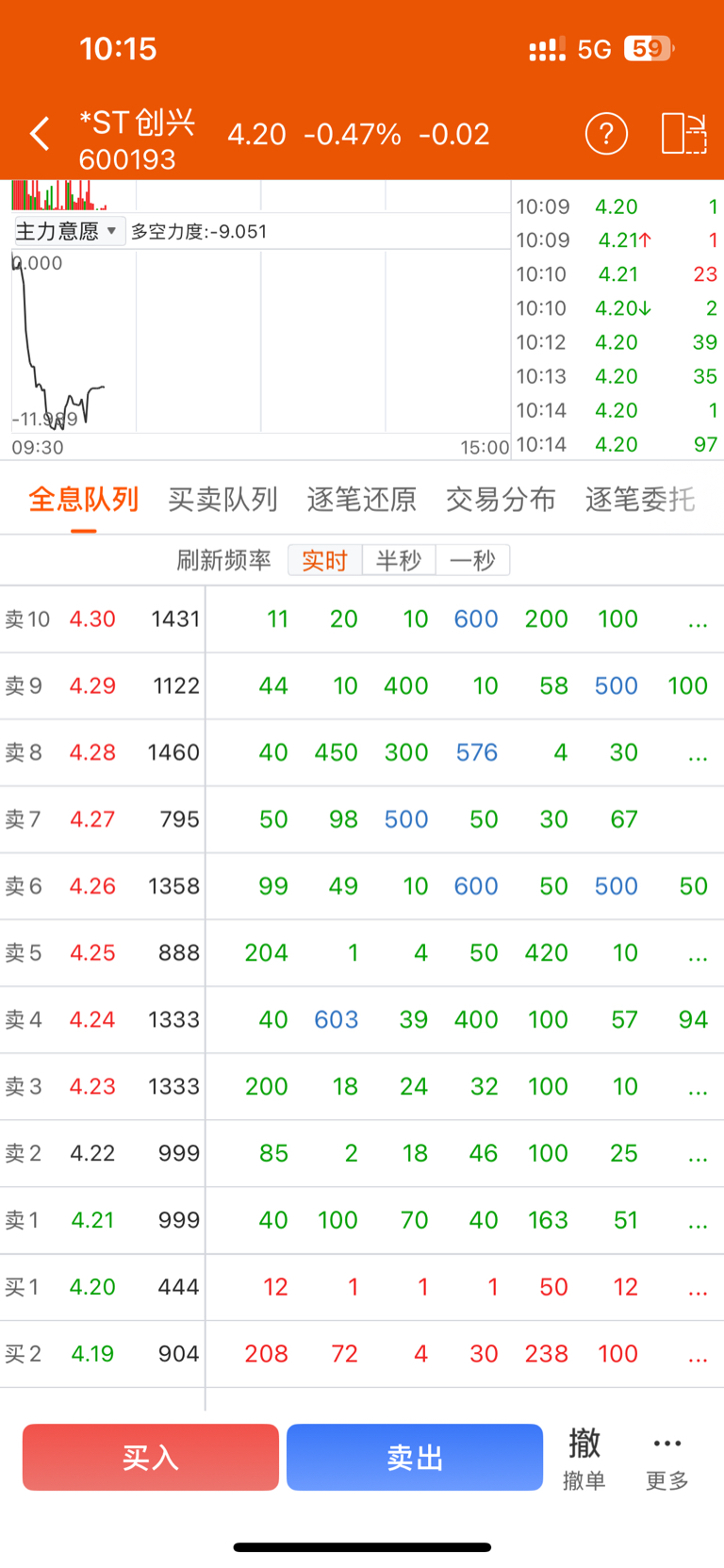Tap 卖1 price 4.21
Image resolution: width=724 pixels, height=1568 pixels.
tap(92, 1220)
